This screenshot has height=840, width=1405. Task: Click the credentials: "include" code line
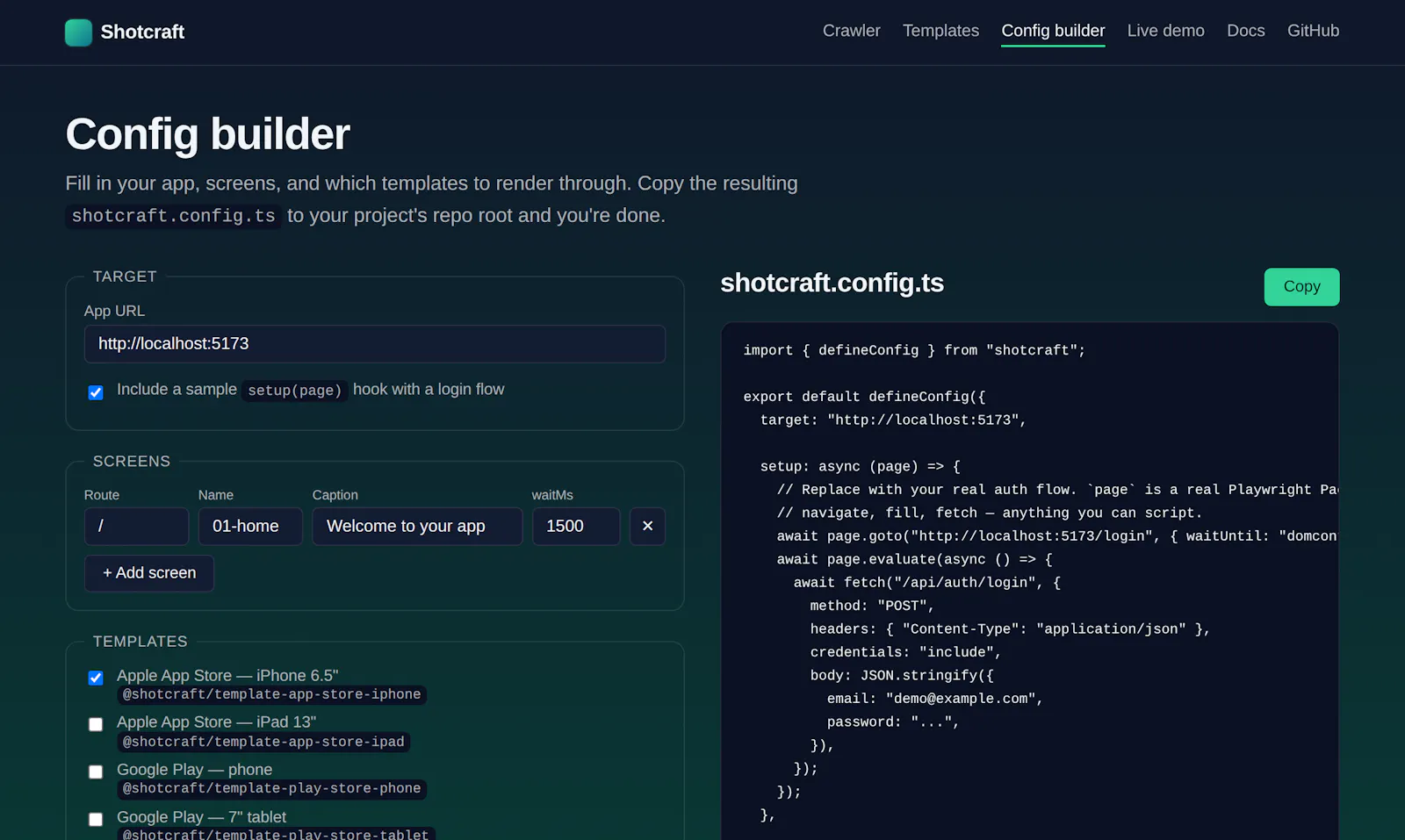[905, 652]
